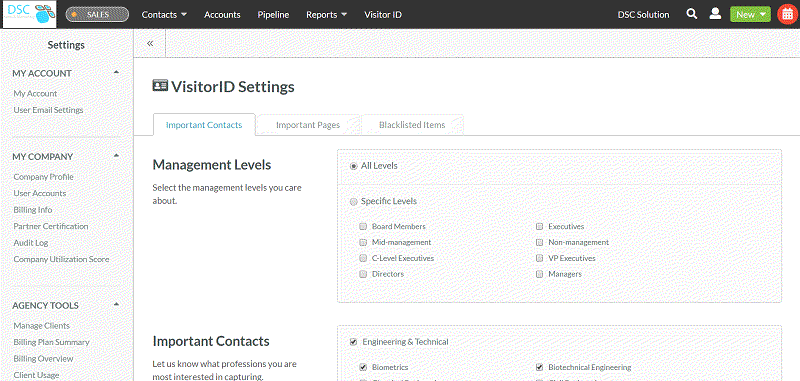Check the Directors checkbox

point(363,274)
